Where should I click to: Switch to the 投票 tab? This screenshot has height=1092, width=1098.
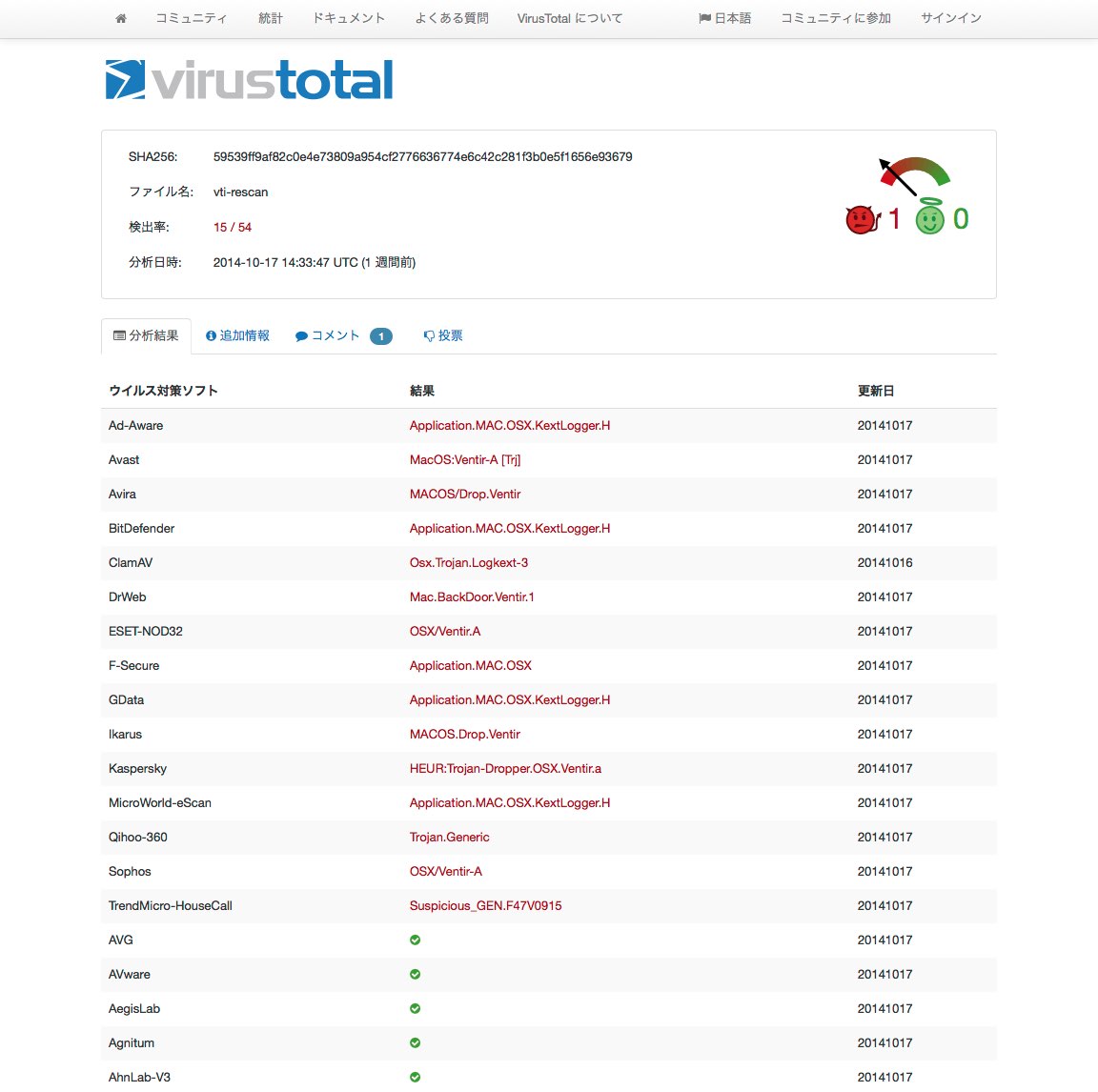(443, 336)
